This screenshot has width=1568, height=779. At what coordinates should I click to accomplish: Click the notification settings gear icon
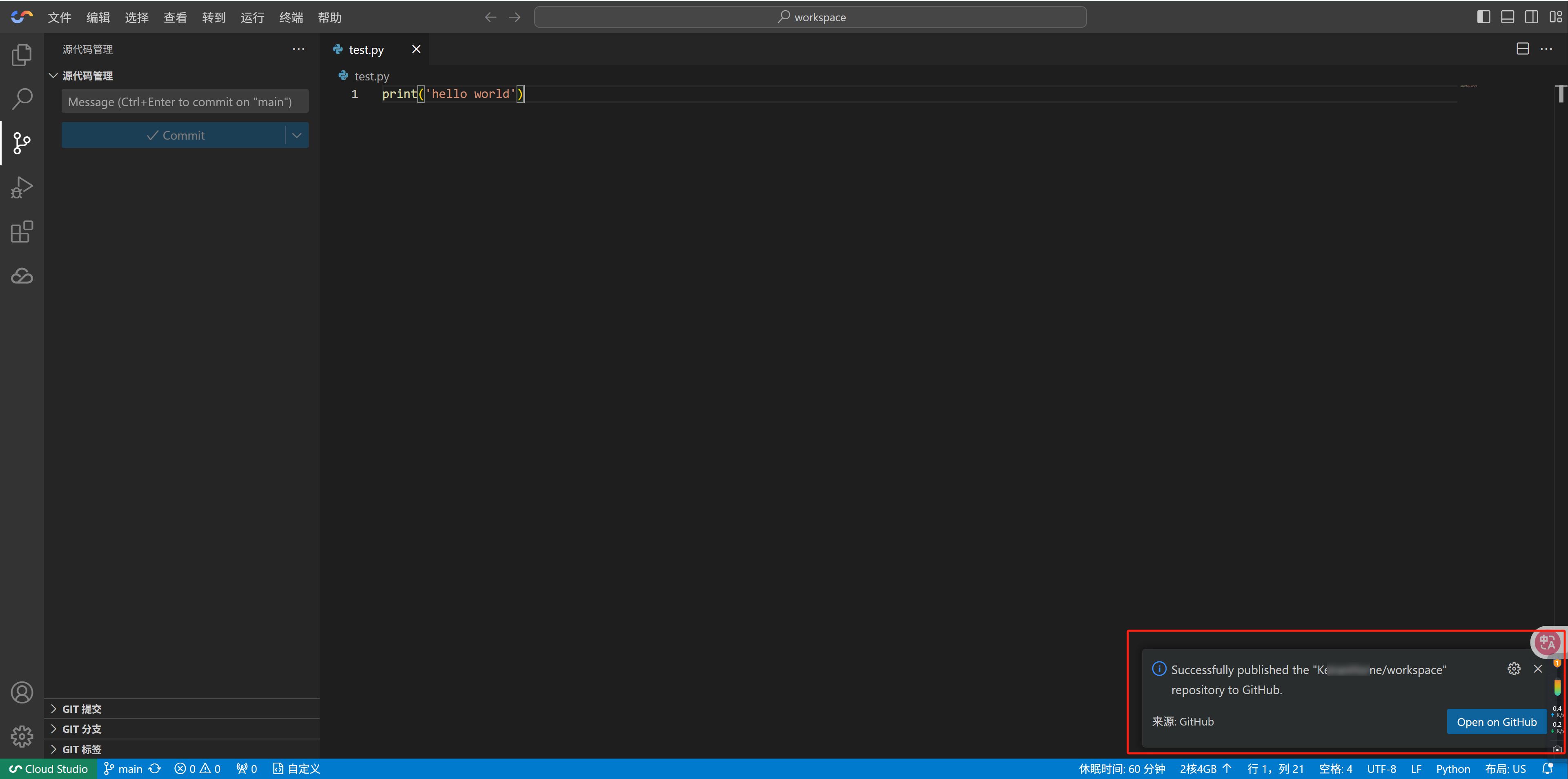pyautogui.click(x=1514, y=669)
